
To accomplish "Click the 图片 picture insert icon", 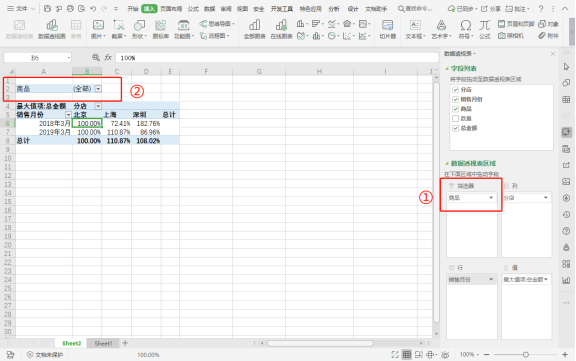I will point(98,29).
